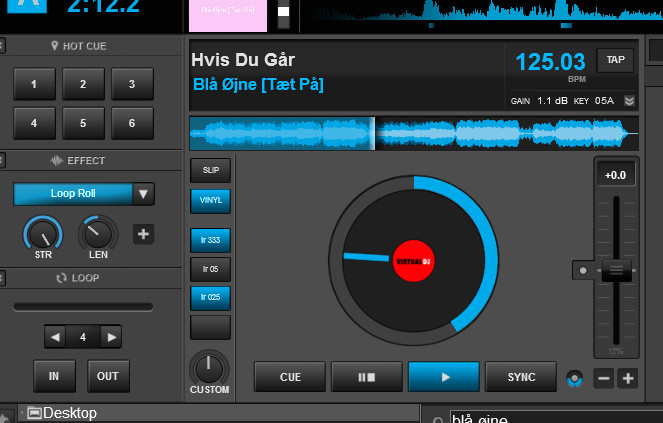Trigger hot cue 3 pad

pos(132,84)
